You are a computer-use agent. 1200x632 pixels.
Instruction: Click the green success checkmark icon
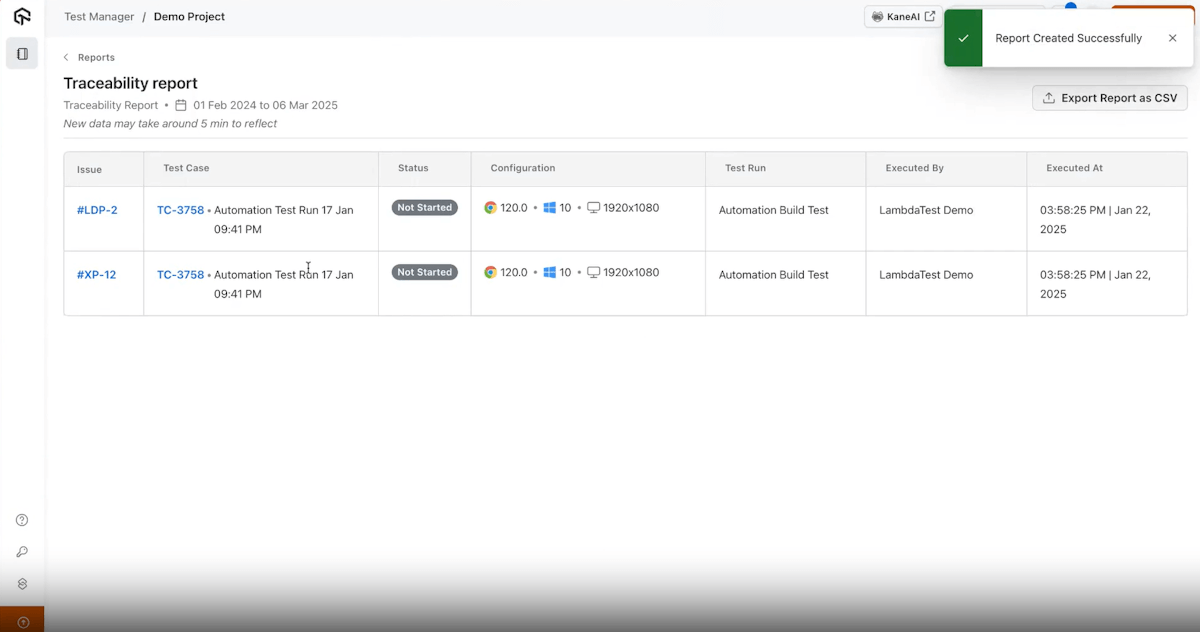click(963, 38)
